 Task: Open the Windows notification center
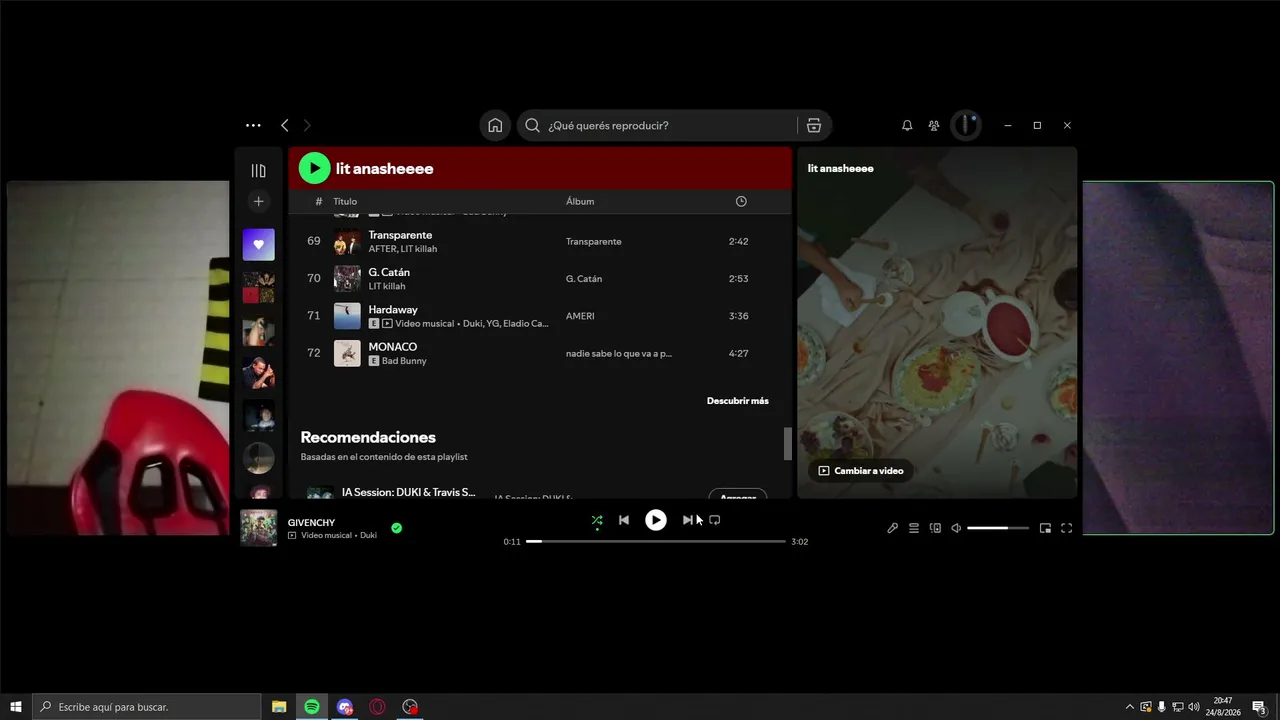pos(1259,707)
